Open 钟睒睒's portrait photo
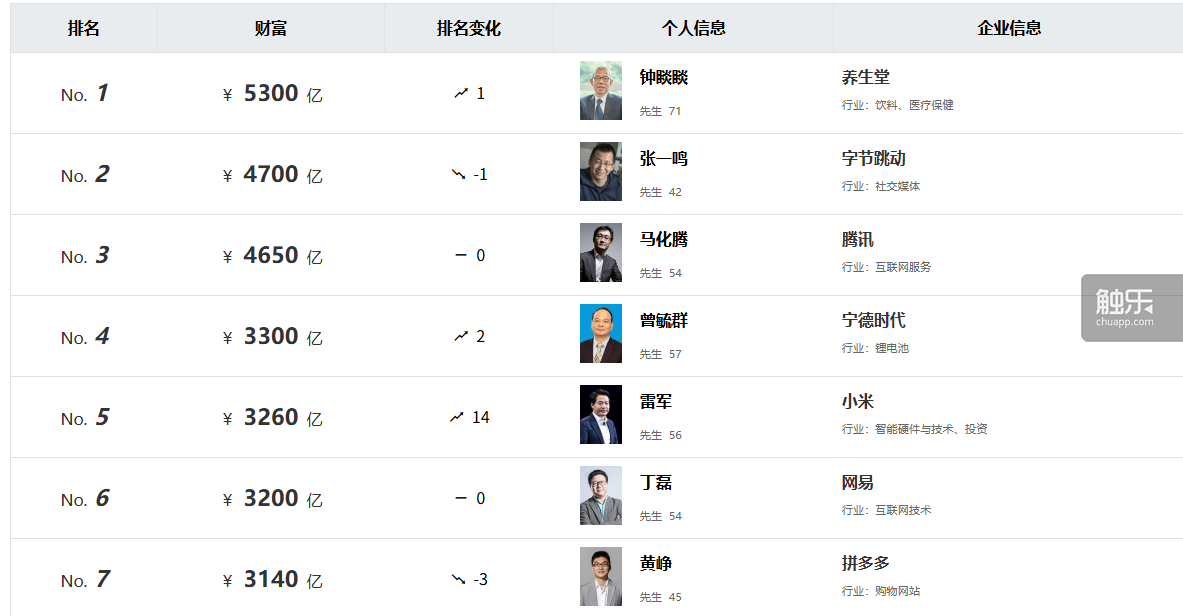The height and width of the screenshot is (616, 1183). tap(600, 91)
